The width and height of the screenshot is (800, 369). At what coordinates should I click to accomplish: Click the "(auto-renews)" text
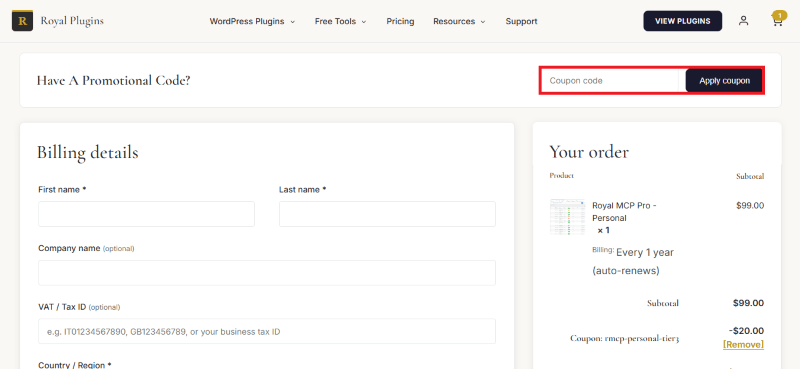pyautogui.click(x=626, y=271)
